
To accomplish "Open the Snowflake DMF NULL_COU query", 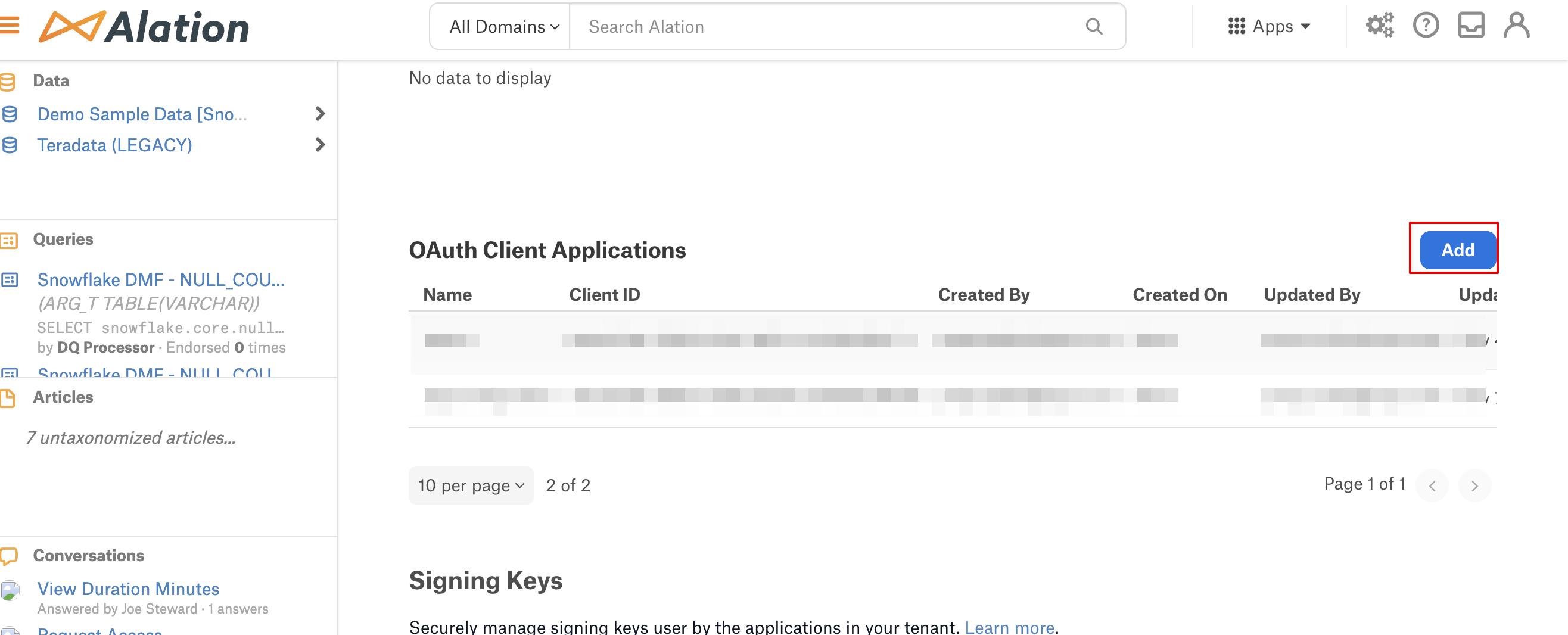I will point(161,279).
